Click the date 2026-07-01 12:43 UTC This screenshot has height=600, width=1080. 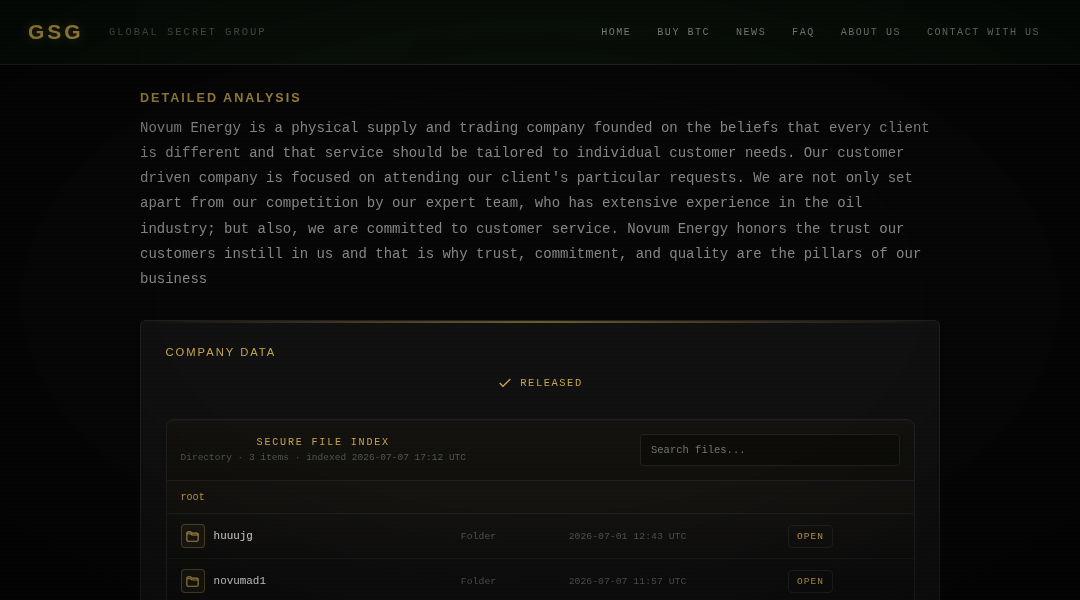click(627, 536)
